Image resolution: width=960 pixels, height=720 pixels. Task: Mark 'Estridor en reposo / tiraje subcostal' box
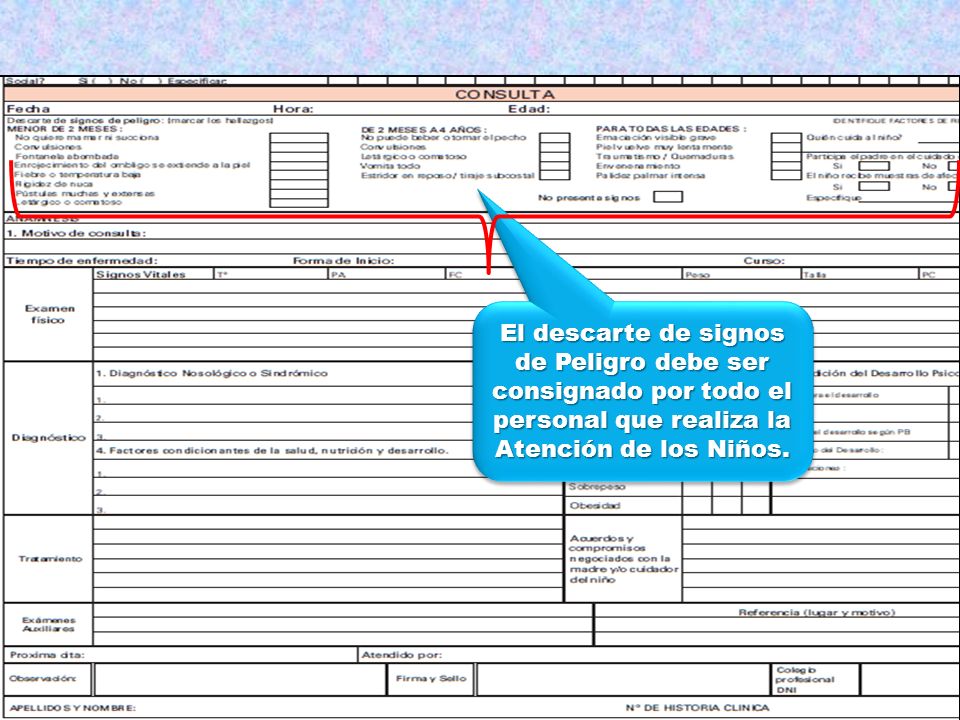555,175
